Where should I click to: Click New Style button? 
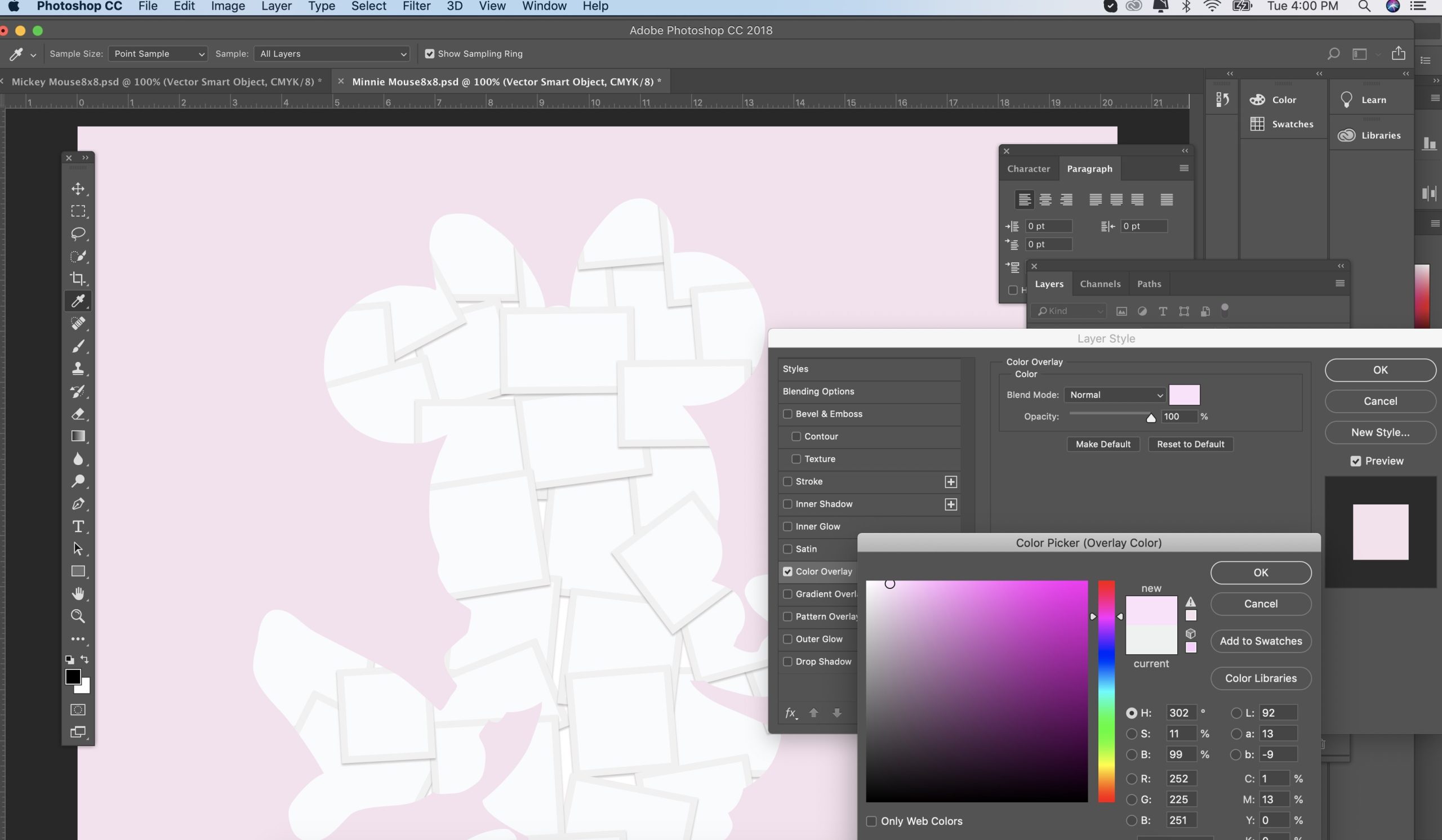coord(1380,432)
